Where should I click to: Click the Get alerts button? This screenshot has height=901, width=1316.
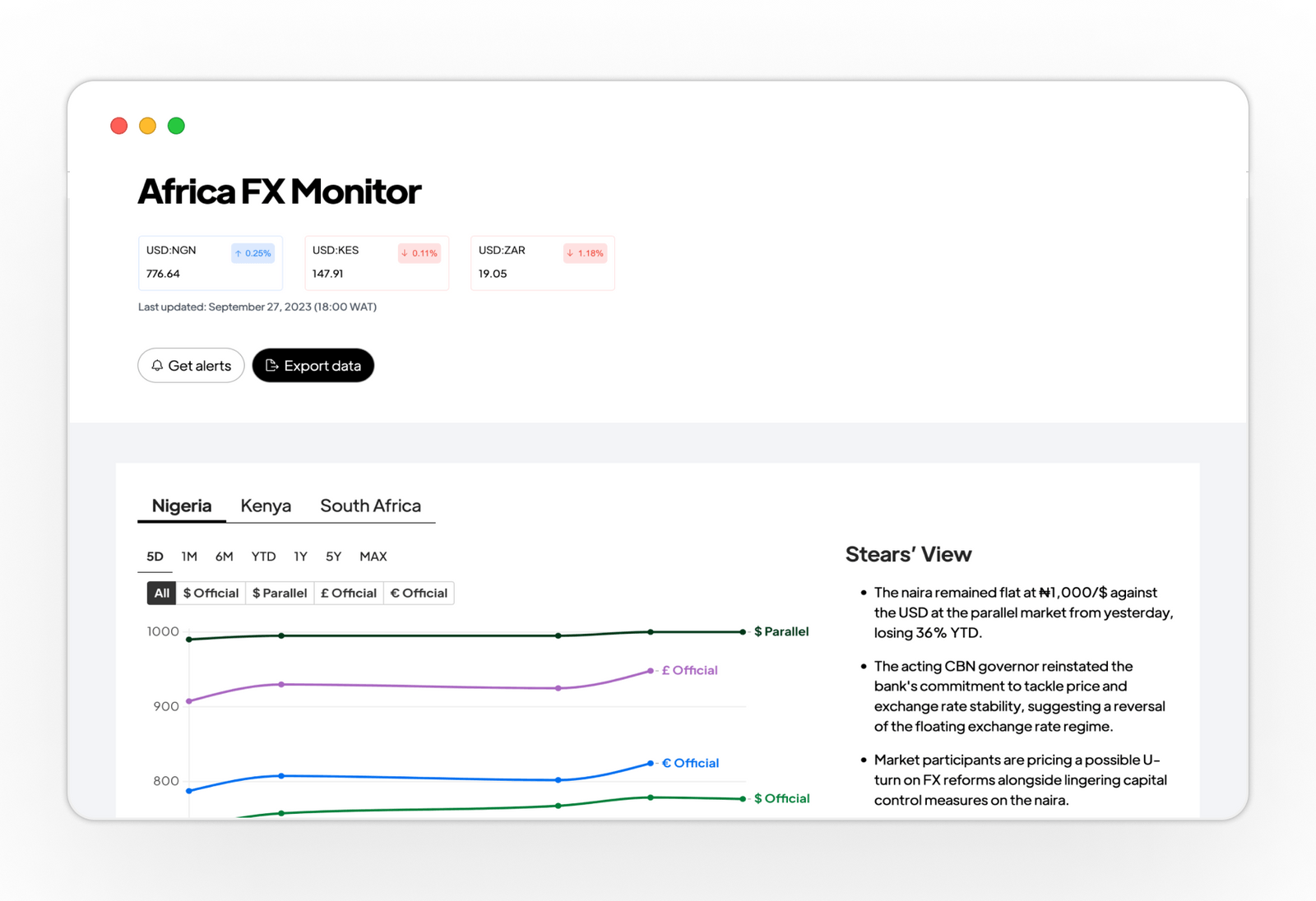pos(191,366)
